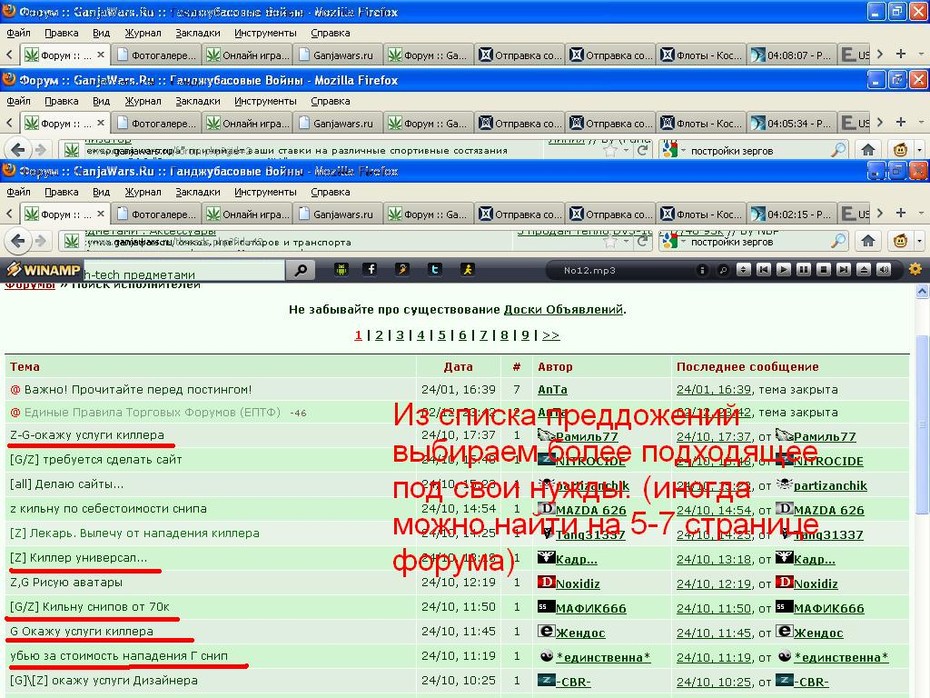The image size is (930, 698).
Task: Go forward in the front Firefox window
Action: (x=40, y=241)
